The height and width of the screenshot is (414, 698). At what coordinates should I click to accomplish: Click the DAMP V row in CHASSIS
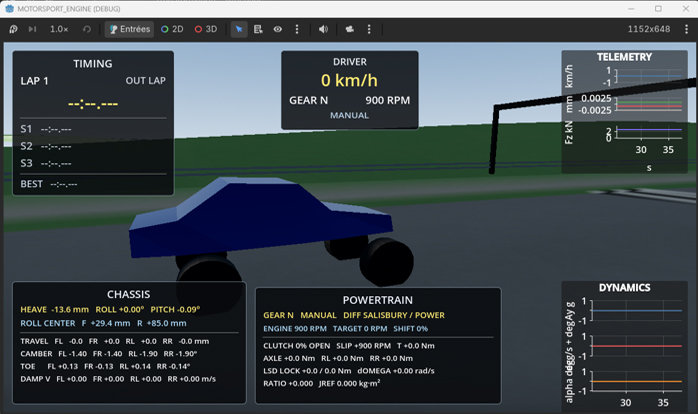(118, 379)
